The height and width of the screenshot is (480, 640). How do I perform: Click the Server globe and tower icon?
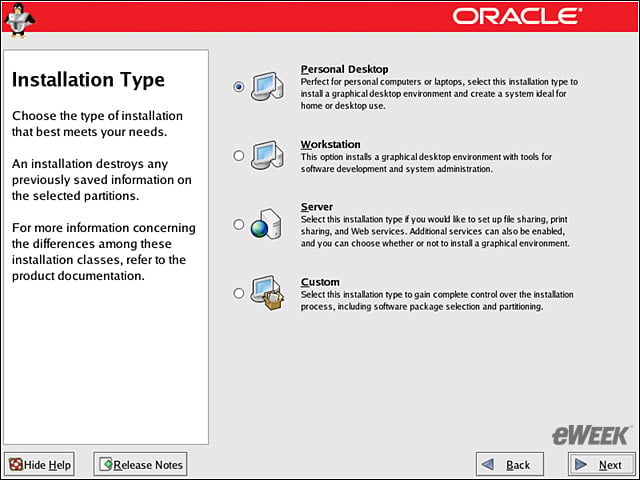(x=266, y=224)
